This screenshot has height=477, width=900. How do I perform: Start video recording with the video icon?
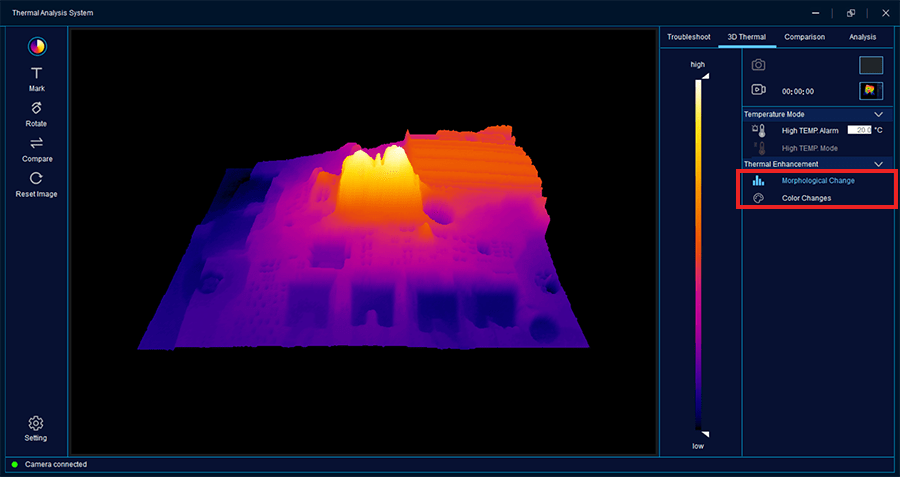759,90
